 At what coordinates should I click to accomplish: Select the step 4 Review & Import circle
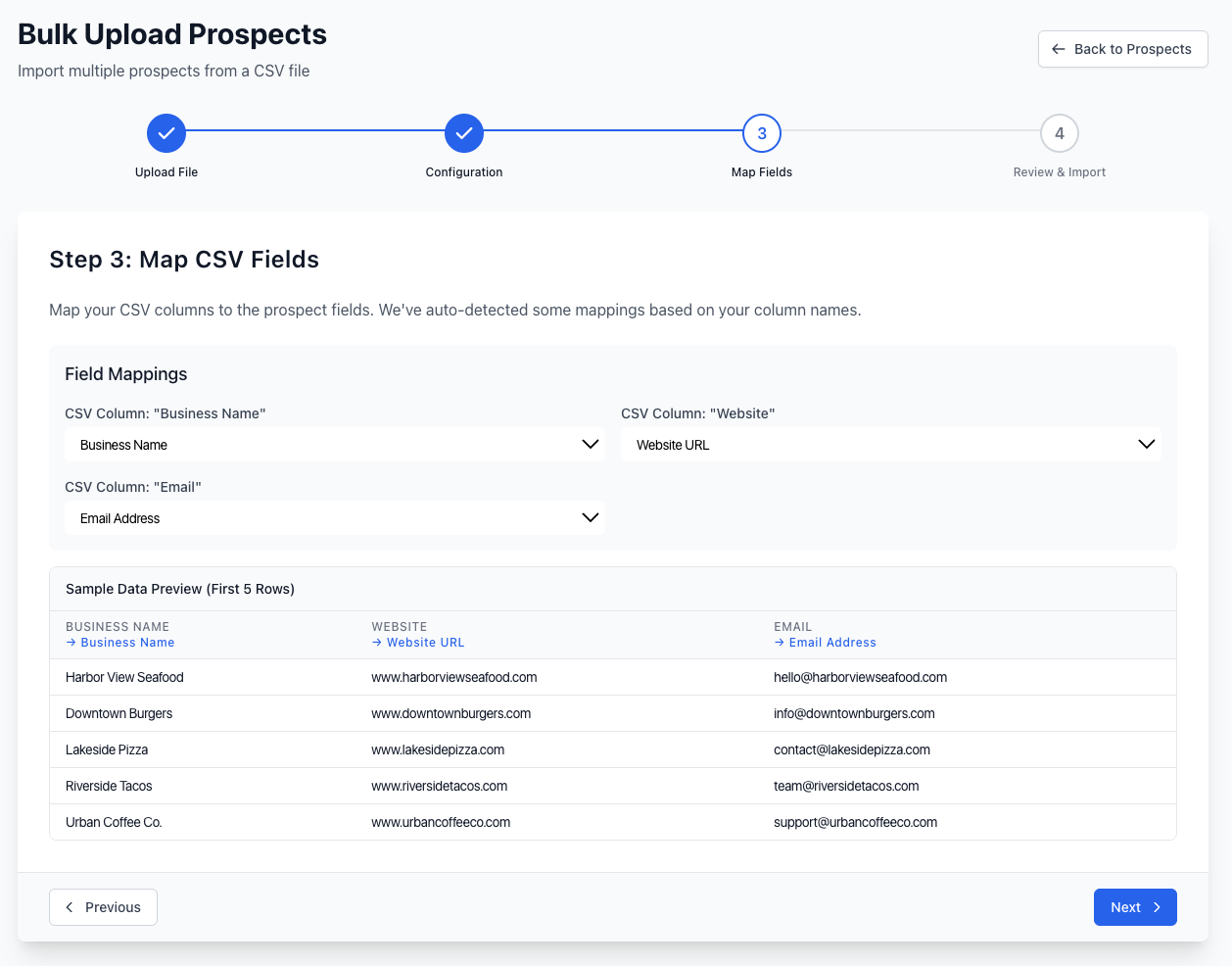(1060, 133)
